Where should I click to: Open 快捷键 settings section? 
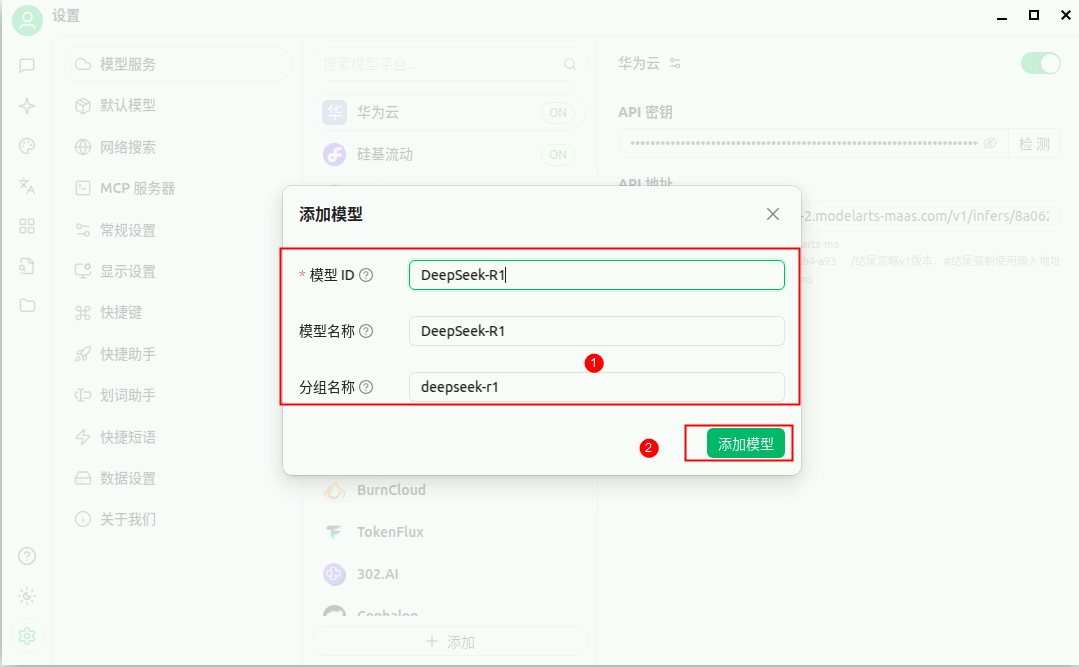click(x=178, y=313)
